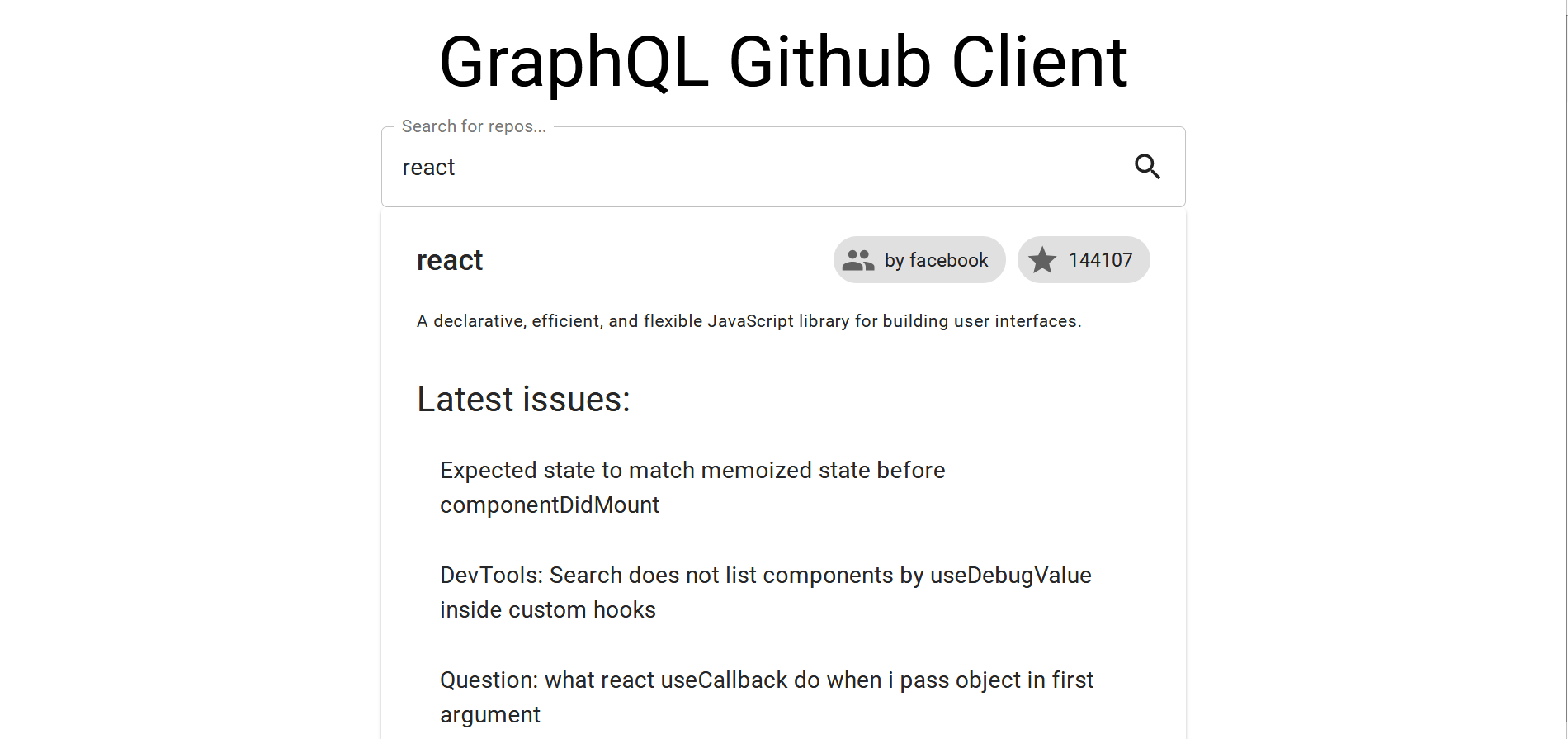Viewport: 1568px width, 739px height.
Task: Select the 'by facebook' owner chip label
Action: pos(936,260)
